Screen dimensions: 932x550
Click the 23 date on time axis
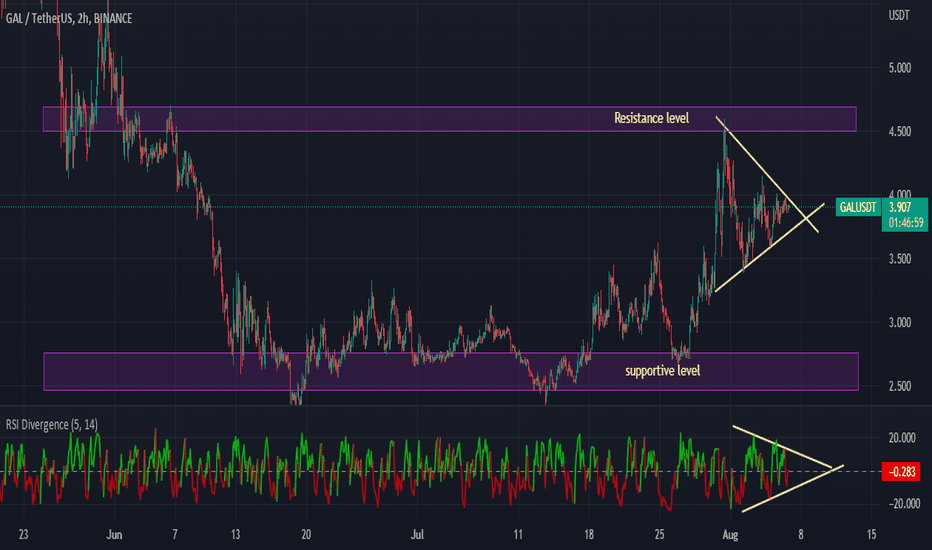(23, 535)
